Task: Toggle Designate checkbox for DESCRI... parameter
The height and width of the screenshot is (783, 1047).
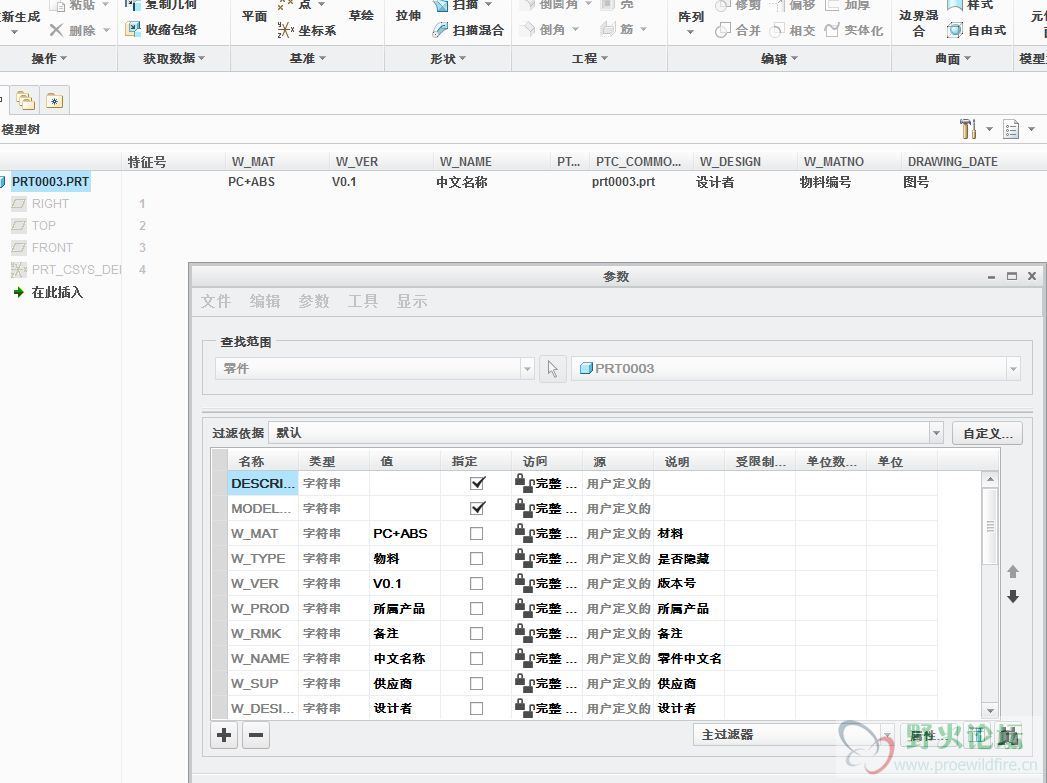Action: (x=477, y=483)
